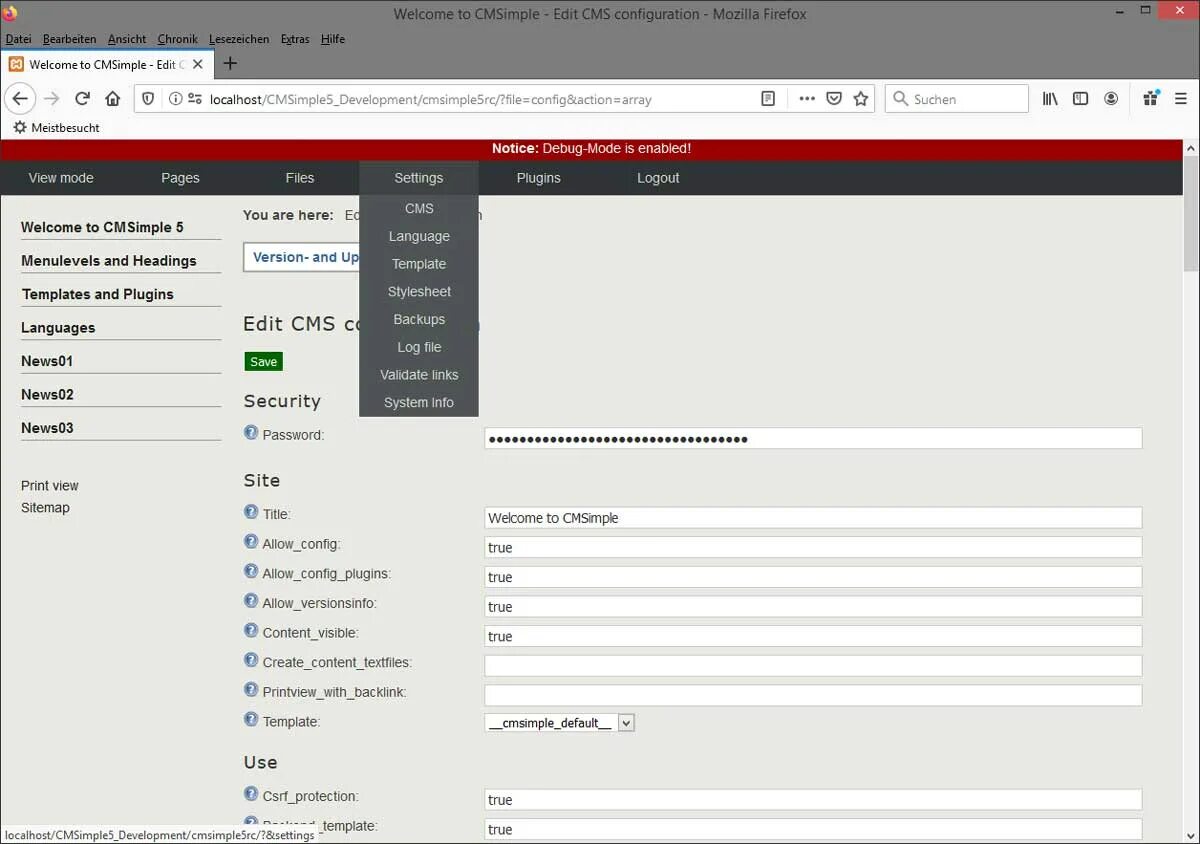
Task: Open the Library icon in toolbar
Action: (x=1050, y=99)
